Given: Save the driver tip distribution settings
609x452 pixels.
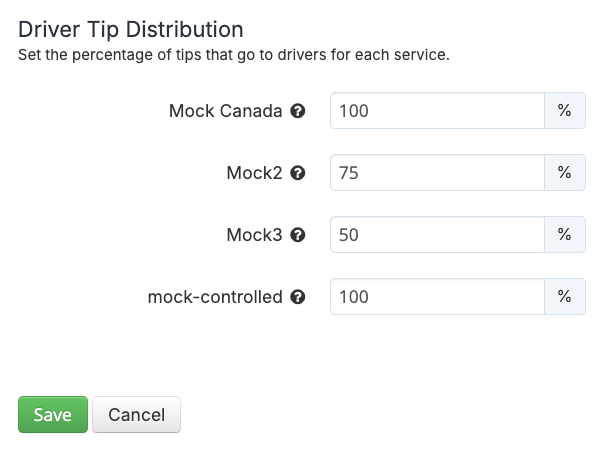Looking at the screenshot, I should [52, 414].
